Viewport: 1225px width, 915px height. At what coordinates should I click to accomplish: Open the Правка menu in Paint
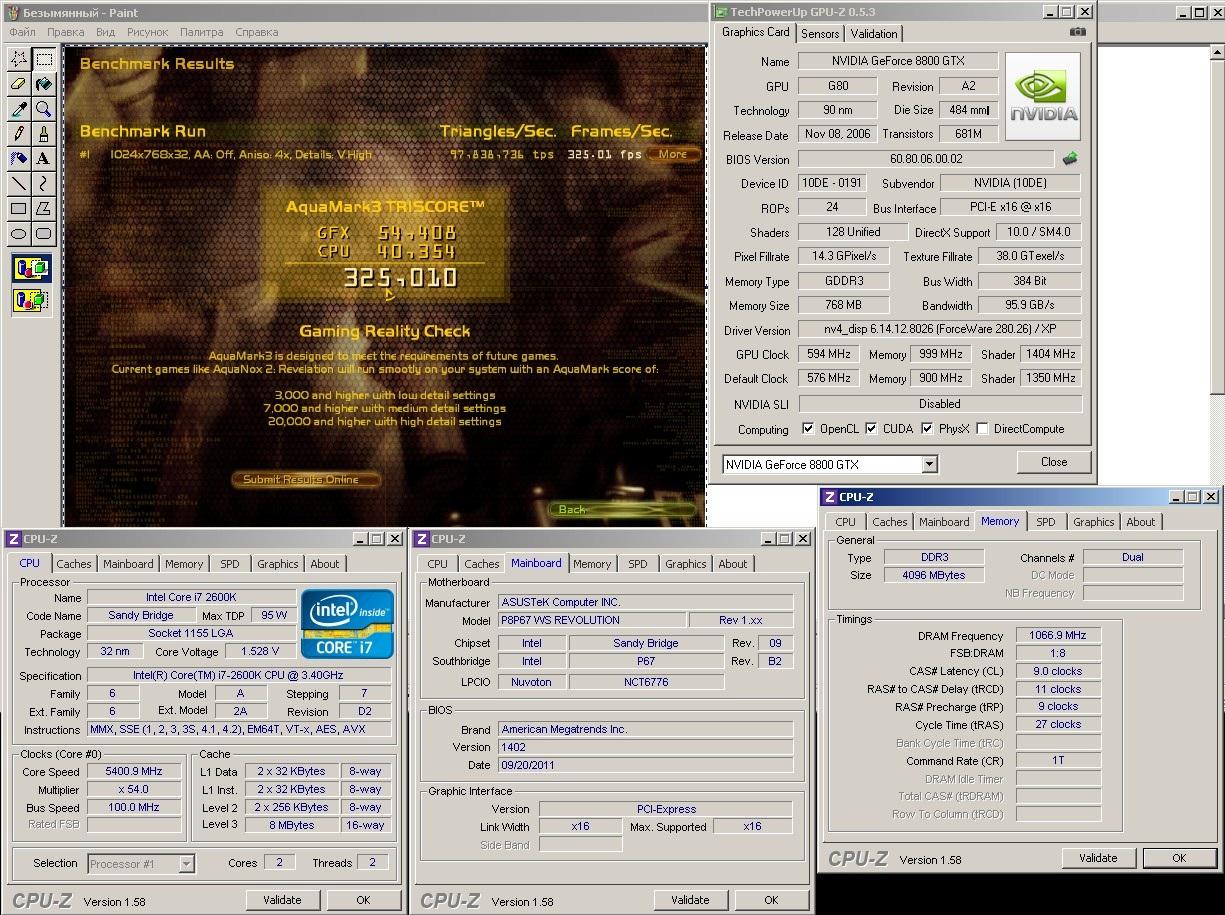coord(65,32)
